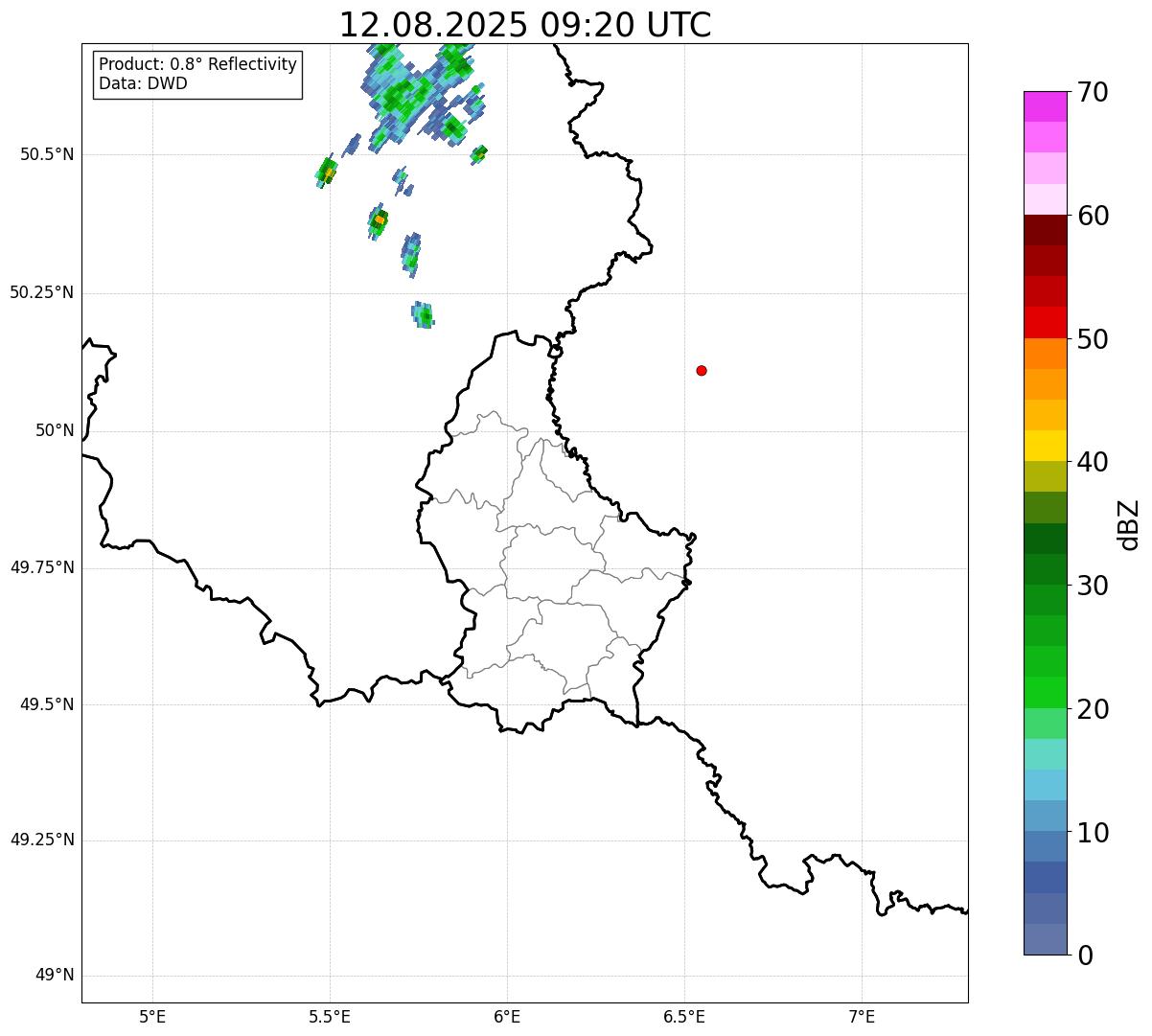
Task: Click the isolated radar echo near 50.25°N
Action: [x=423, y=315]
